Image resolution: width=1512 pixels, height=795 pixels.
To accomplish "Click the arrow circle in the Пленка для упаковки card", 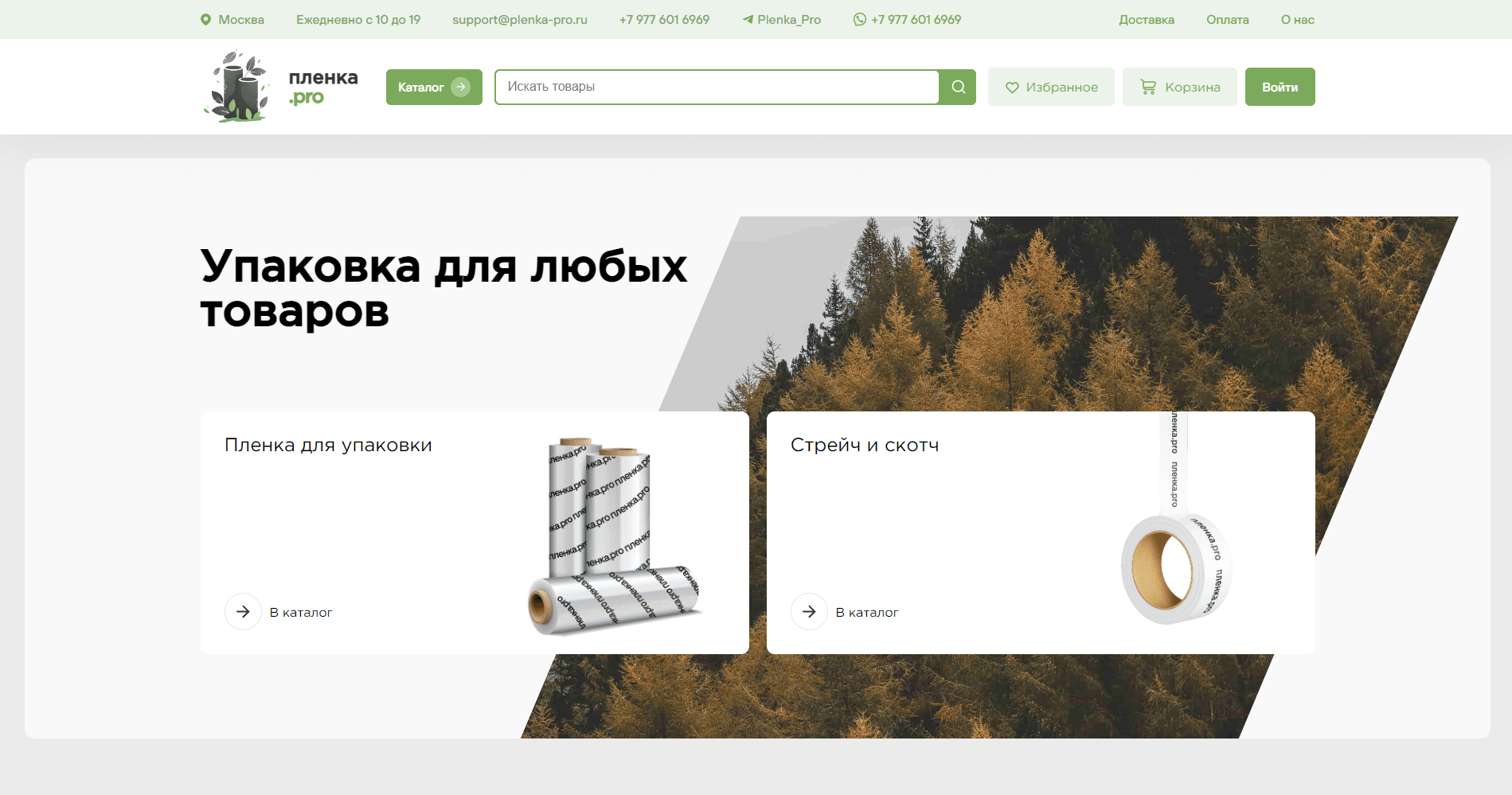I will click(243, 611).
